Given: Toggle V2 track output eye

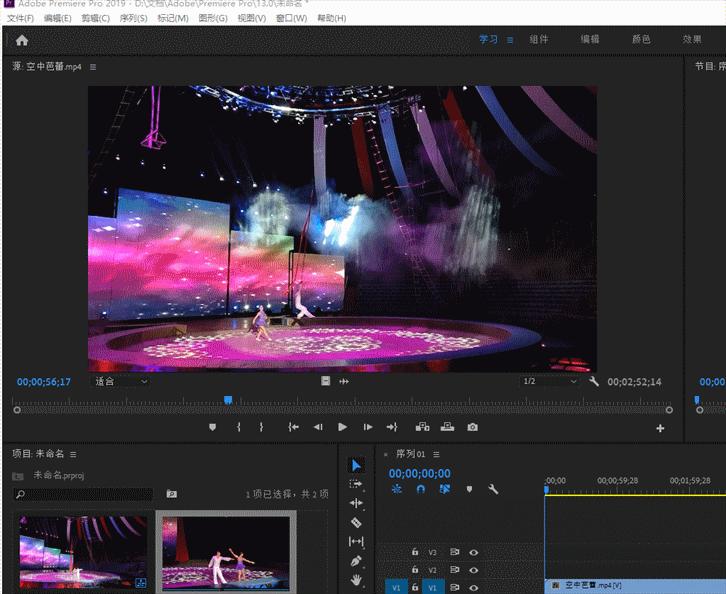Looking at the screenshot, I should point(474,569).
